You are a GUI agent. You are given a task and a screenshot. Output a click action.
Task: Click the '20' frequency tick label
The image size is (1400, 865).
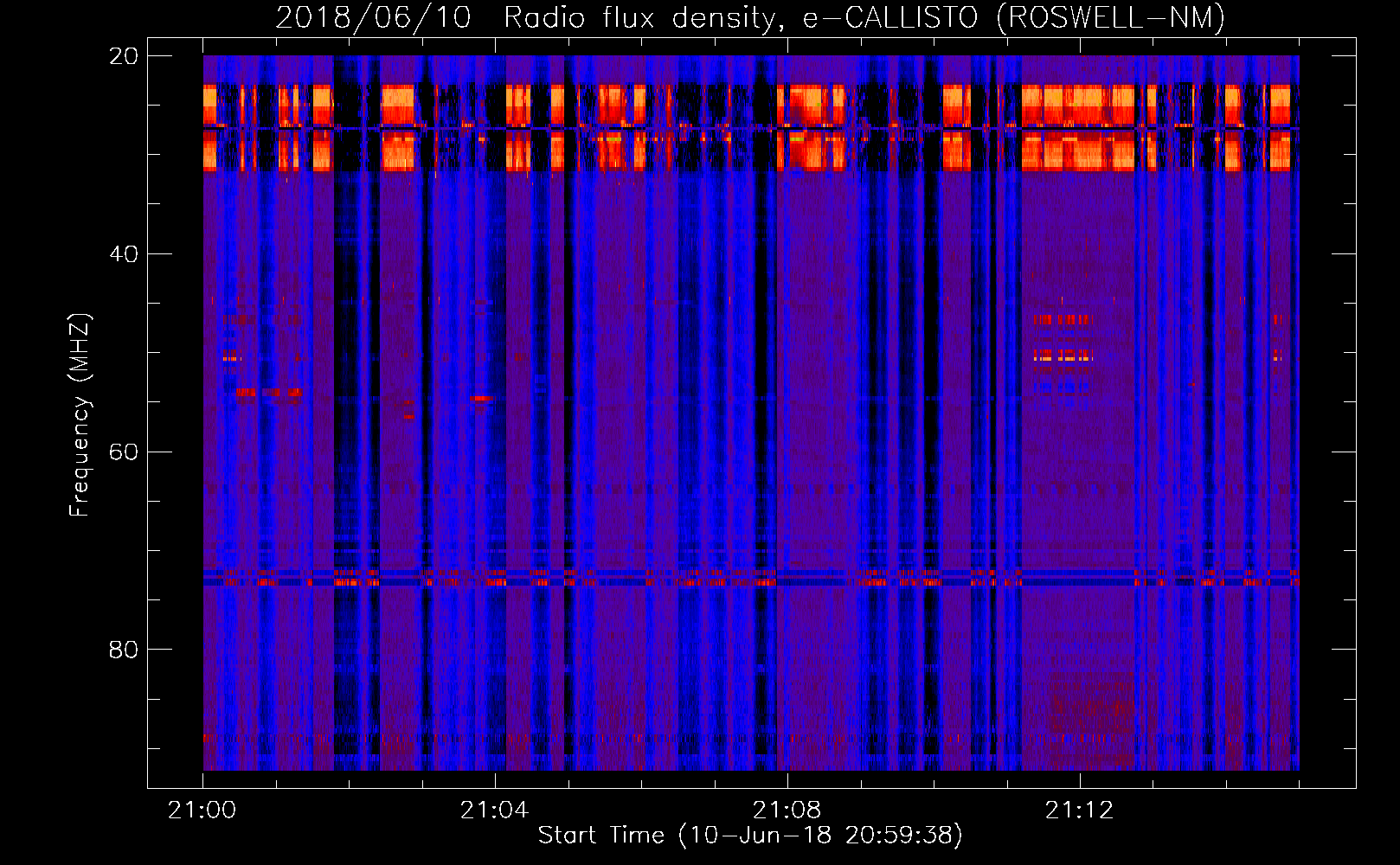click(124, 56)
